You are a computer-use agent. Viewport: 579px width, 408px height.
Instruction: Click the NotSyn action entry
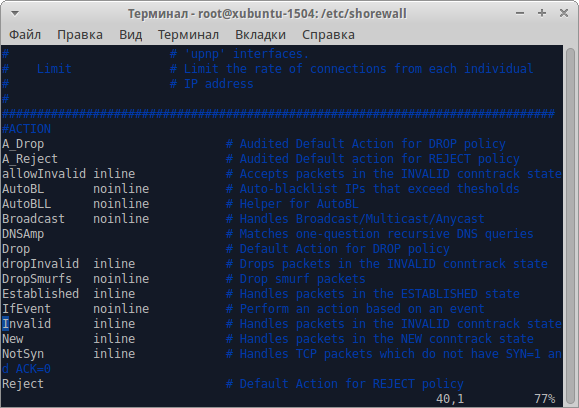pyautogui.click(x=23, y=354)
